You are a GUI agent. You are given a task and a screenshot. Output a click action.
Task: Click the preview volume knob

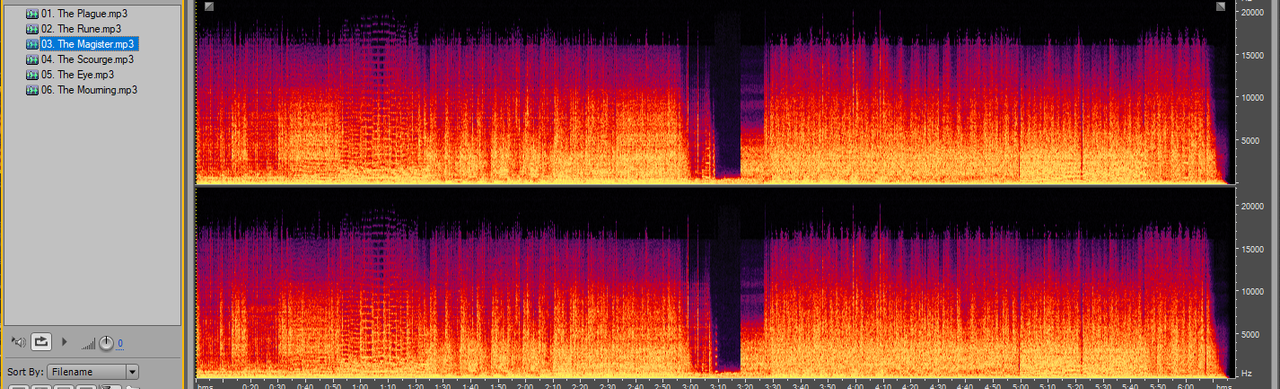click(106, 343)
